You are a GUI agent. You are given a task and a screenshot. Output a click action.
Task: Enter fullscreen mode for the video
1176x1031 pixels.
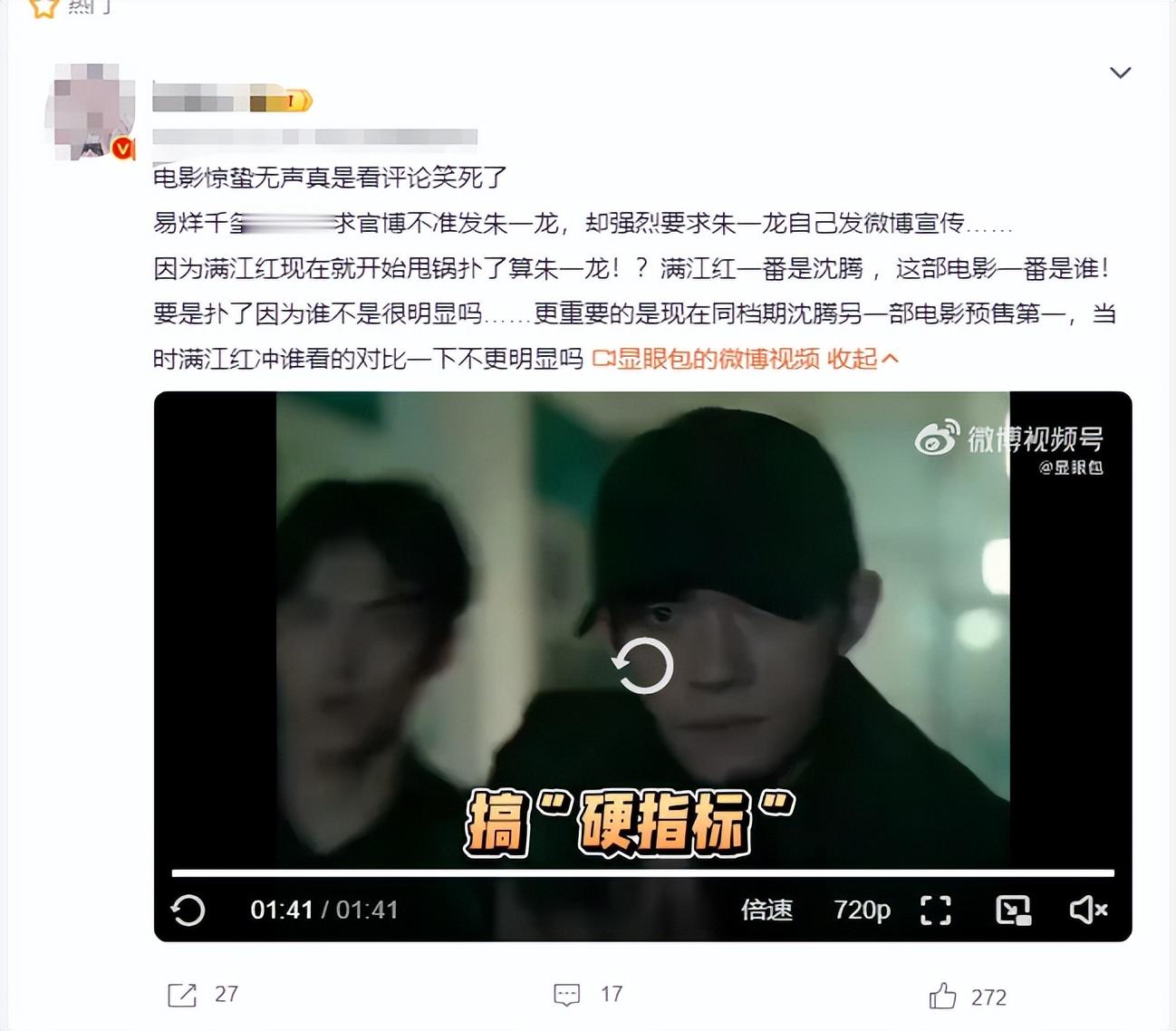(936, 910)
